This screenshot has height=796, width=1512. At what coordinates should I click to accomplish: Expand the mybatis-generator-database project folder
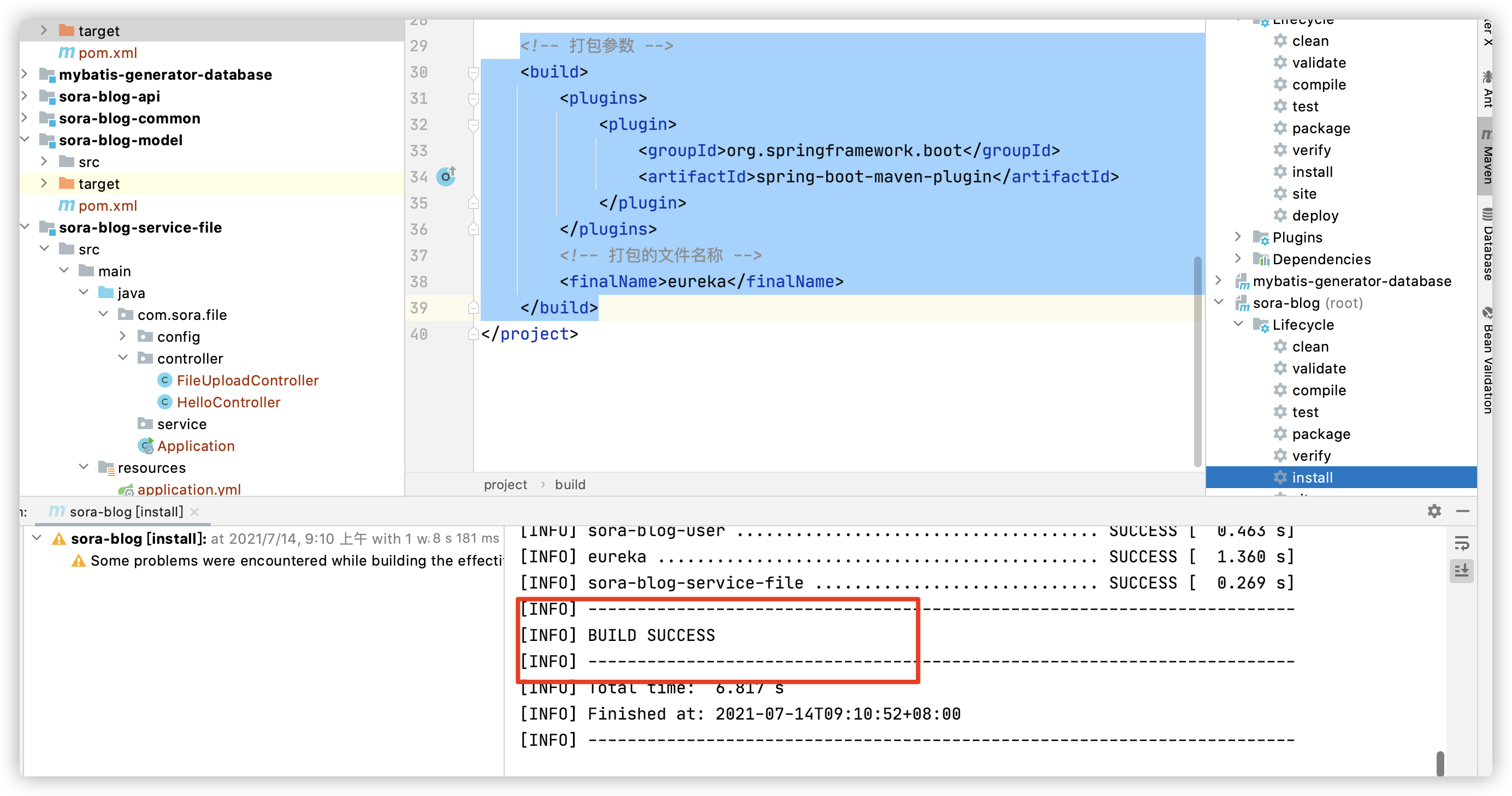pyautogui.click(x=25, y=74)
